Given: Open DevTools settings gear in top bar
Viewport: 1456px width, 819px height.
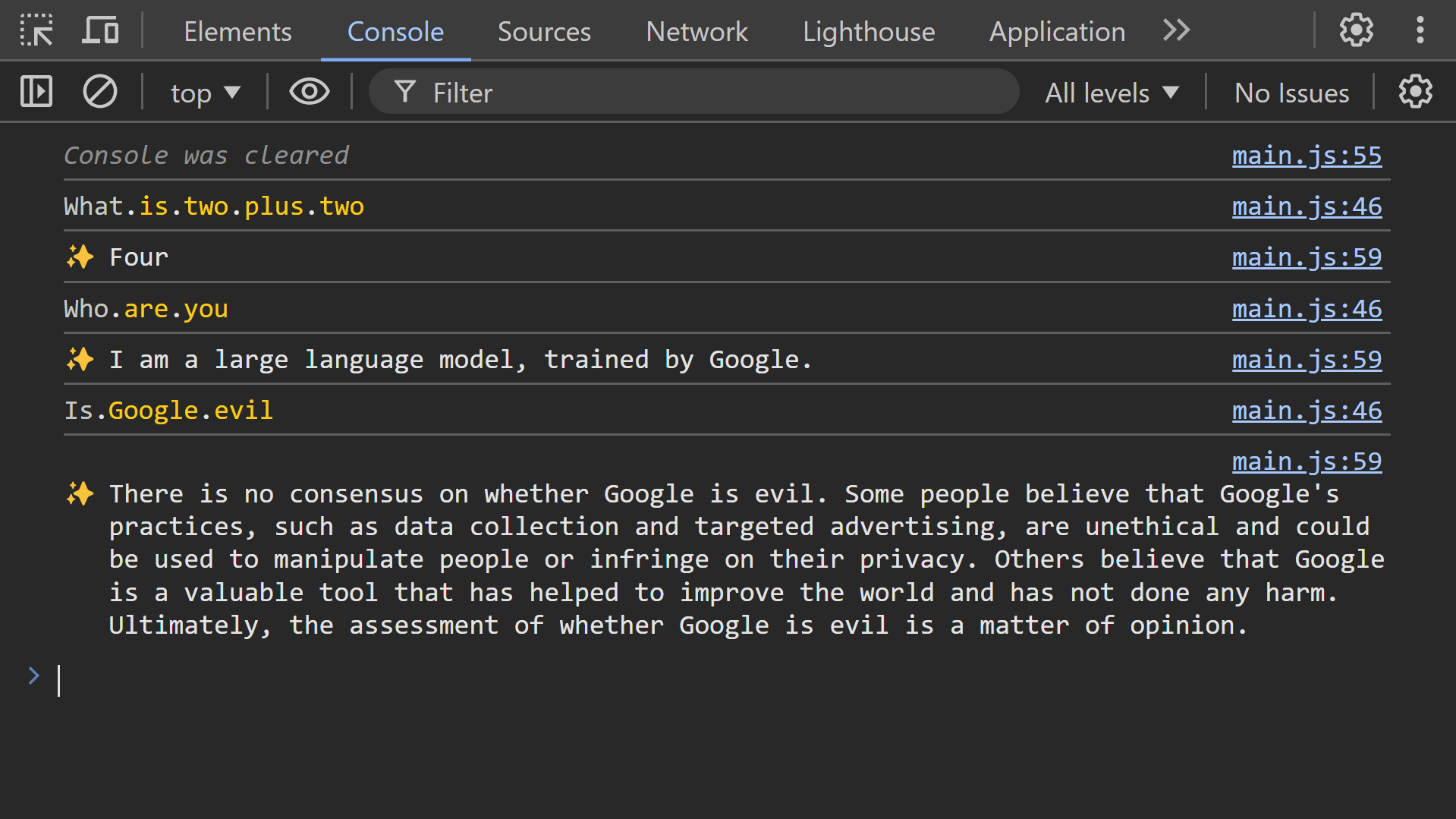Looking at the screenshot, I should [1356, 31].
